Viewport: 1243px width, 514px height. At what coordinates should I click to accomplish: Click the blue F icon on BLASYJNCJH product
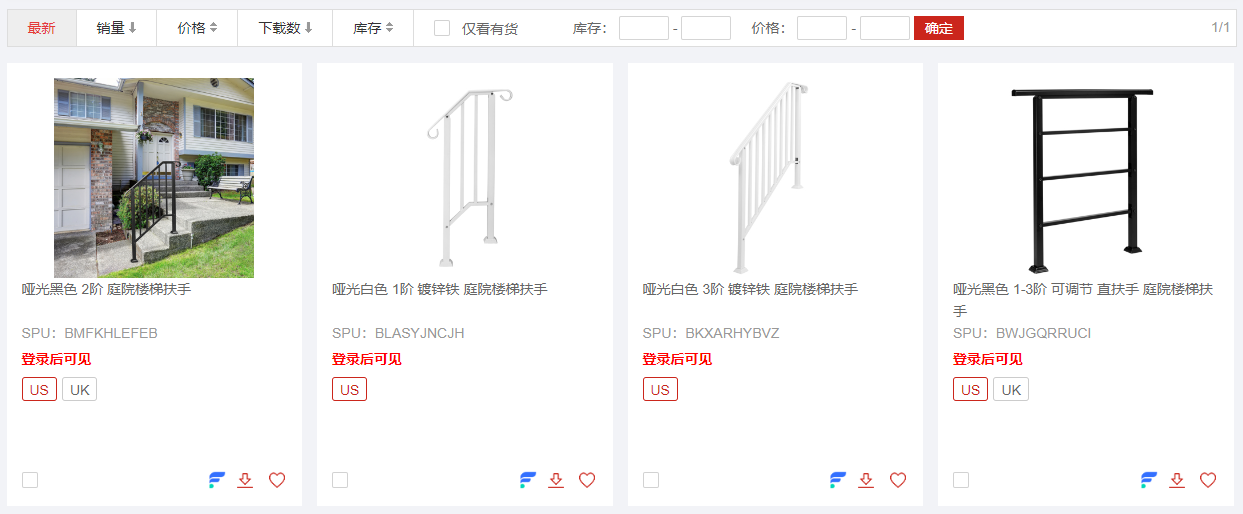tap(528, 480)
